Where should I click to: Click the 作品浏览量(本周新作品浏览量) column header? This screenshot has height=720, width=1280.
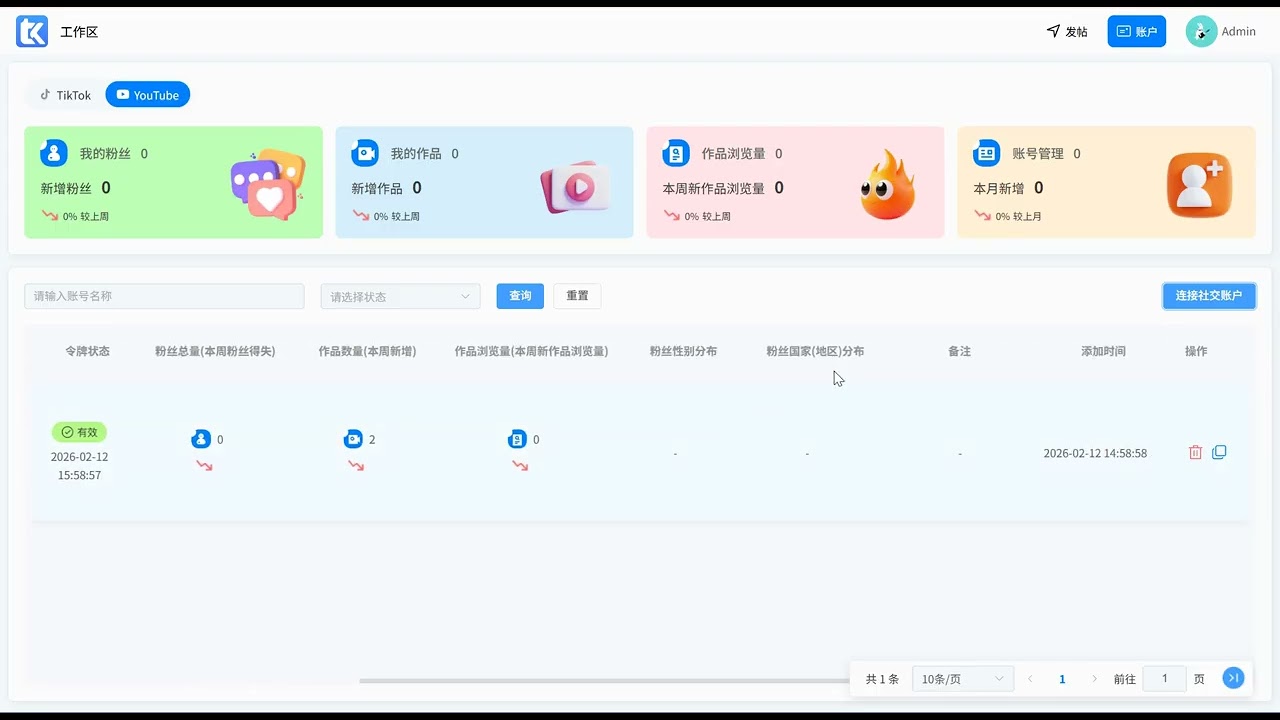pos(531,351)
